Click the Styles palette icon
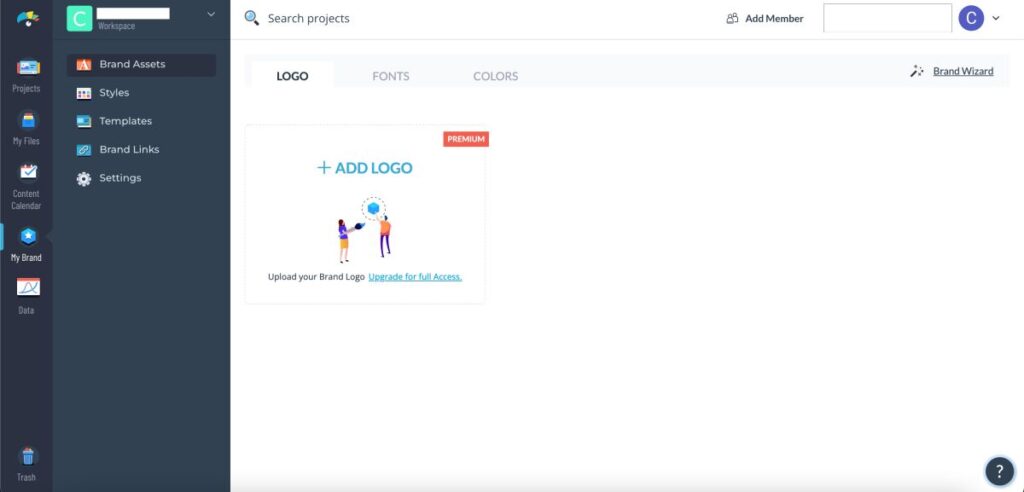Image resolution: width=1024 pixels, height=492 pixels. [x=84, y=93]
